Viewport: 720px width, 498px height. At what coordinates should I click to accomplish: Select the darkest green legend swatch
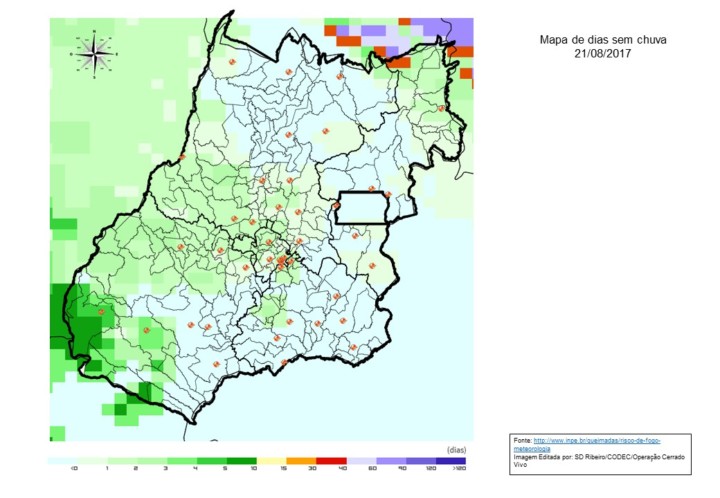coord(240,460)
